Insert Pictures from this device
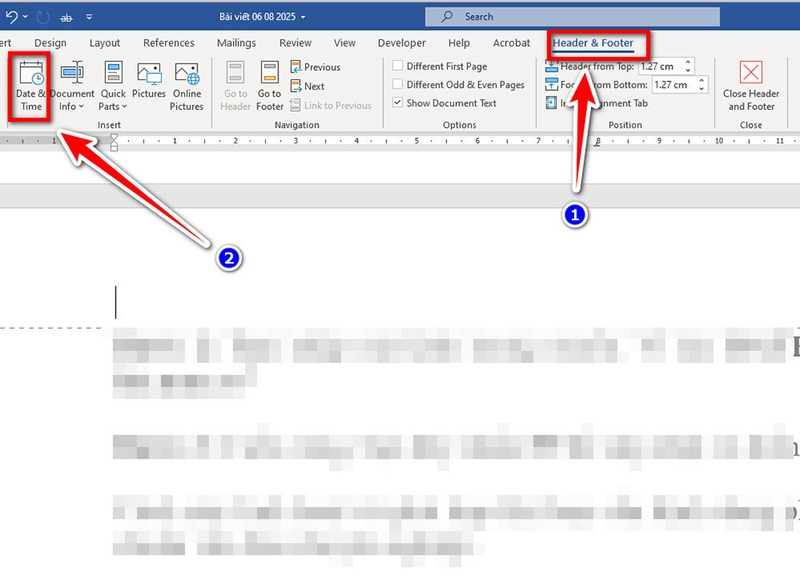Screen dimensions: 800x588 148,81
